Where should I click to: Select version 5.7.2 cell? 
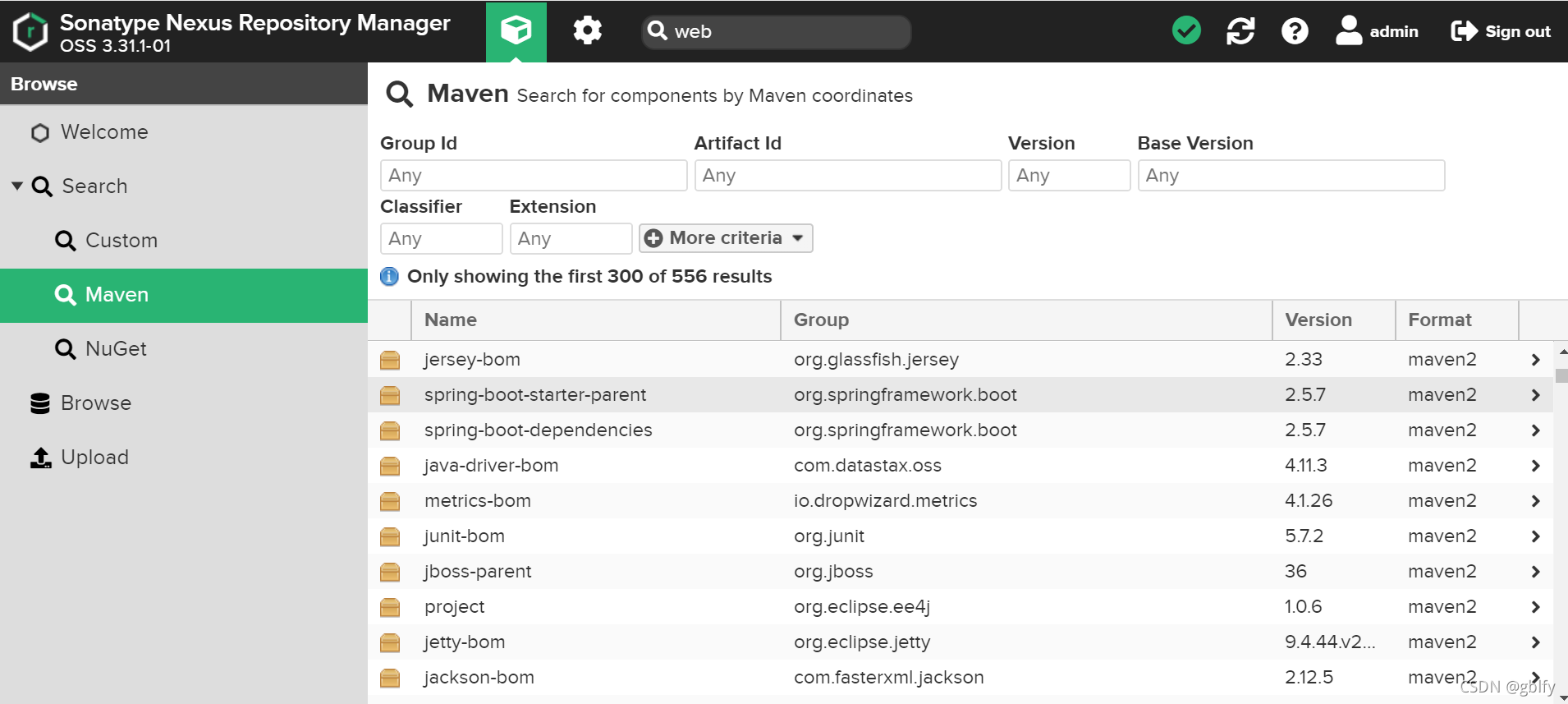[1304, 536]
